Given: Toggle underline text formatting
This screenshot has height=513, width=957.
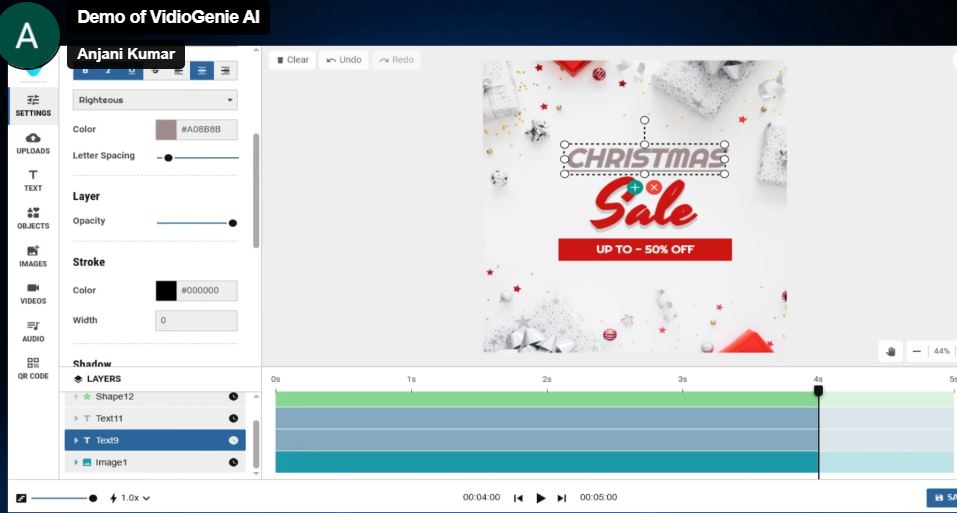Looking at the screenshot, I should 131,71.
